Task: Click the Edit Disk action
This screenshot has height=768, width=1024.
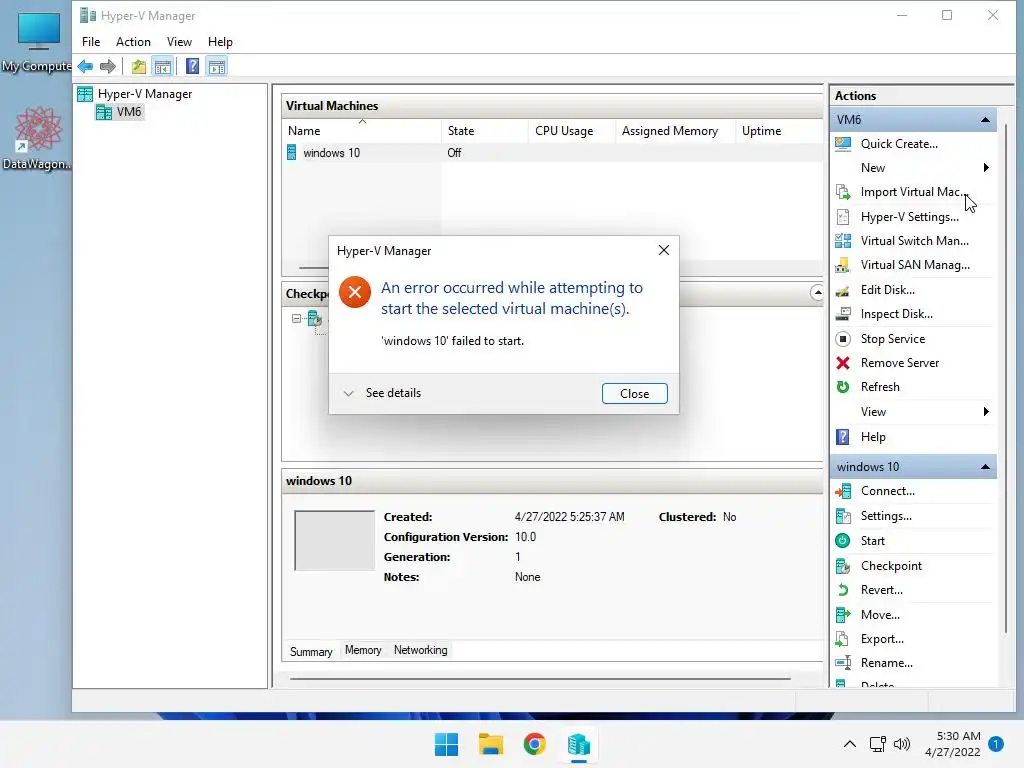Action: point(888,290)
